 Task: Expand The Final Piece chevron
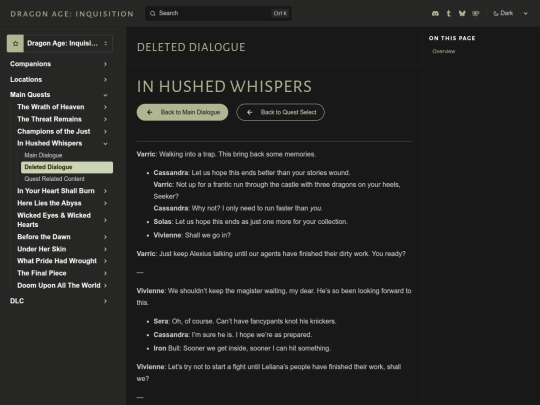105,273
